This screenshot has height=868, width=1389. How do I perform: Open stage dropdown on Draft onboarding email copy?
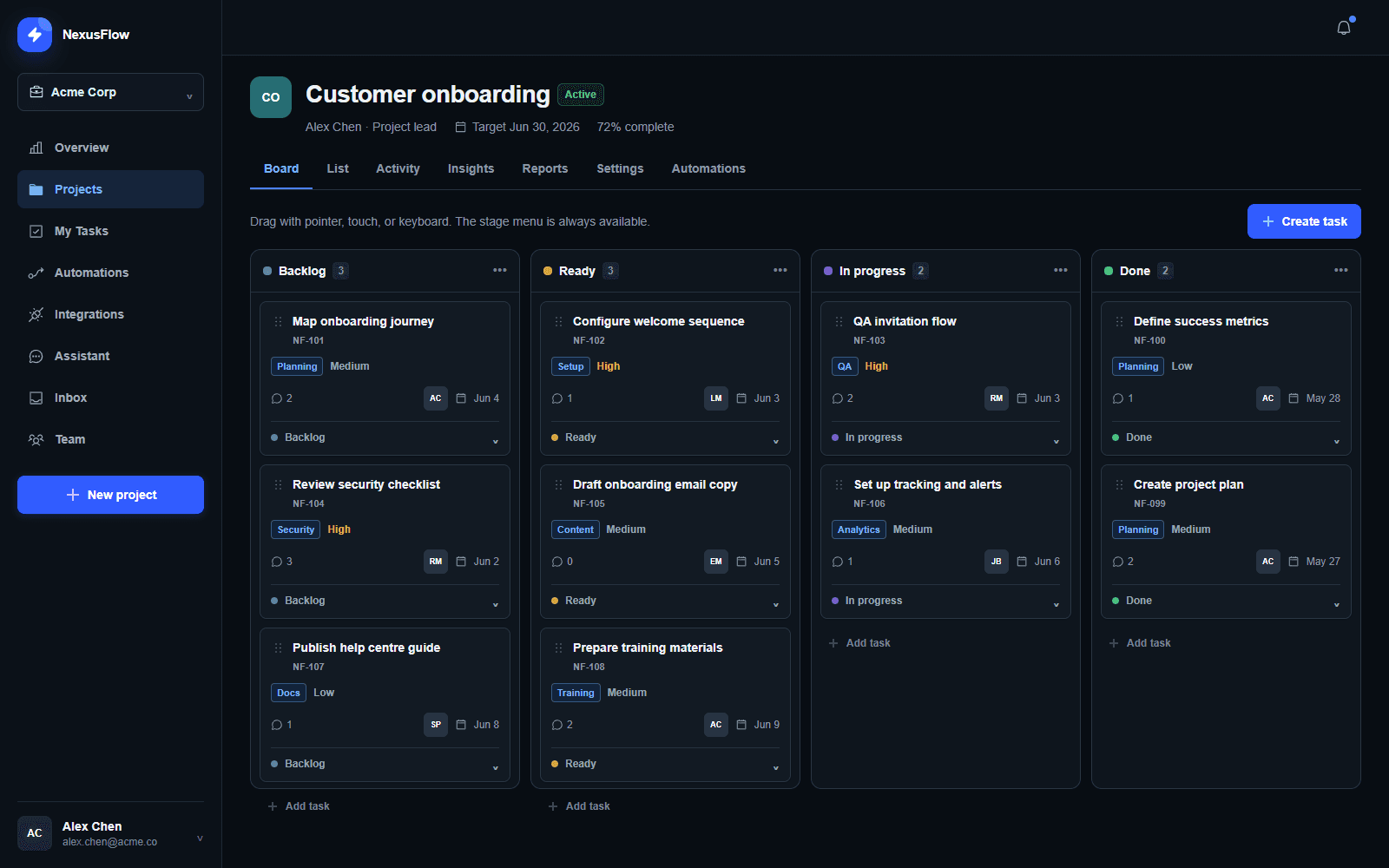pos(665,601)
